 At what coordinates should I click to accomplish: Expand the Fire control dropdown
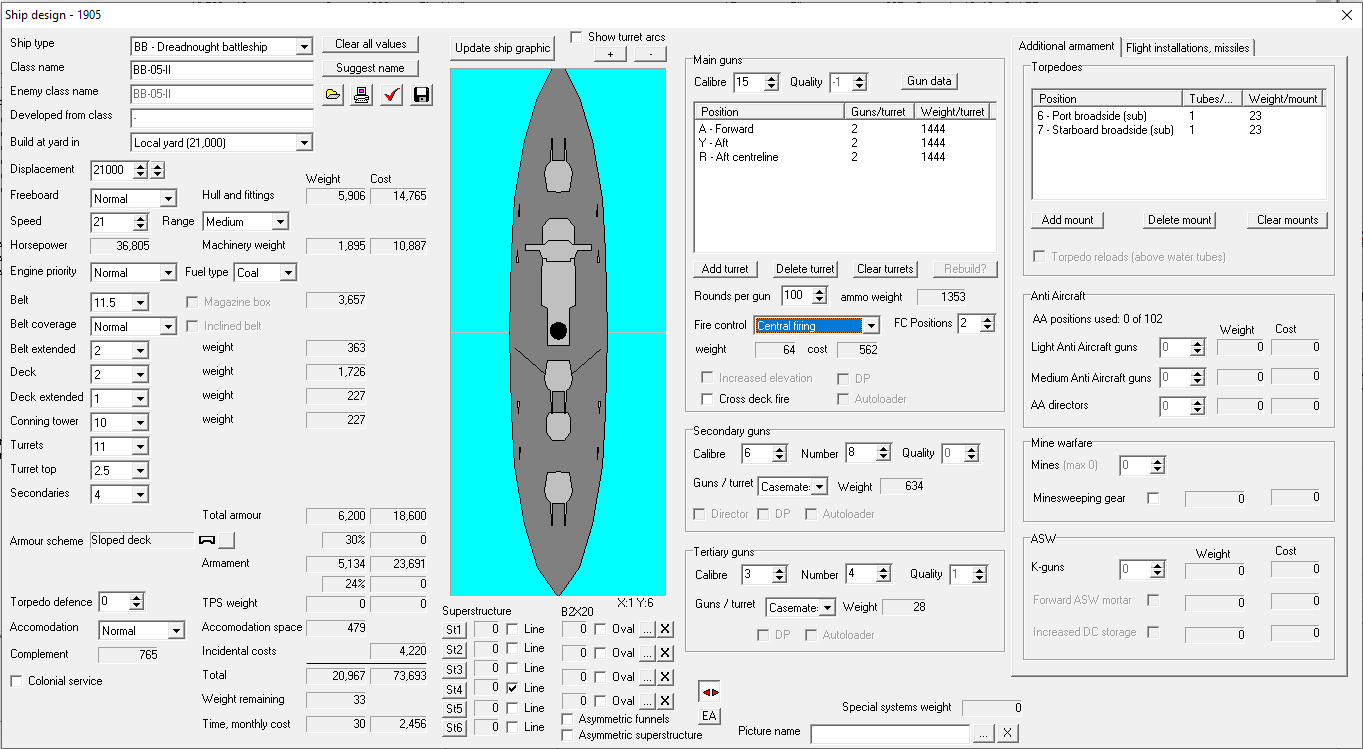[871, 326]
